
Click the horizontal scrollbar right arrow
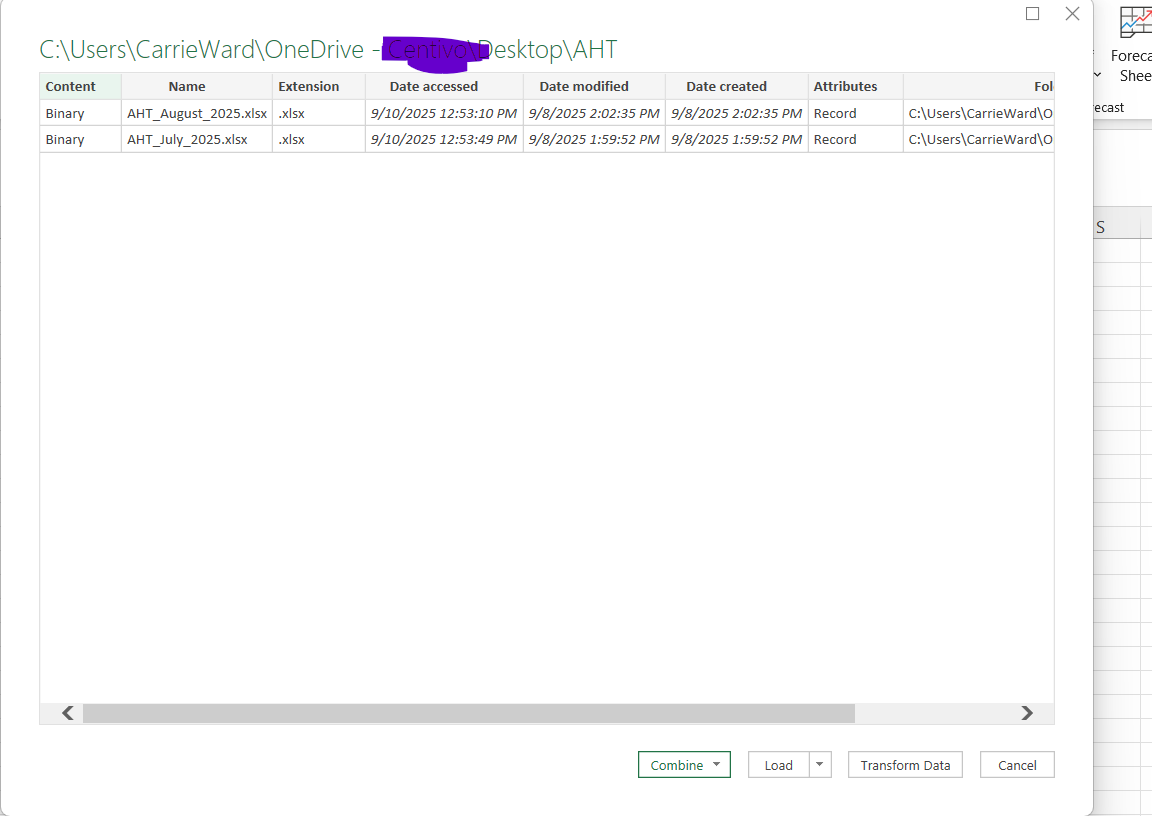point(1026,713)
